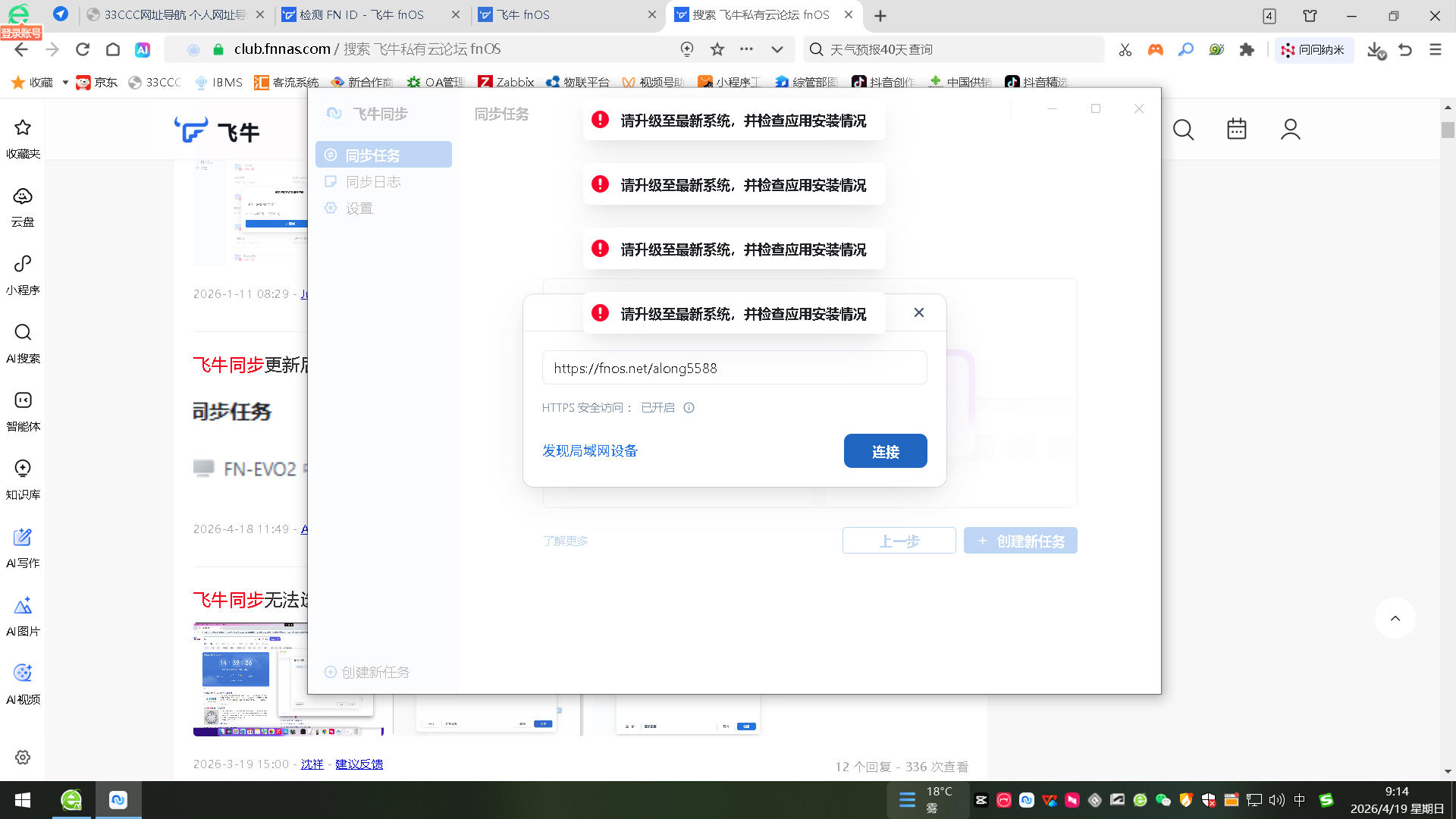This screenshot has height=819, width=1456.
Task: Click the FN ID address input field
Action: click(734, 368)
